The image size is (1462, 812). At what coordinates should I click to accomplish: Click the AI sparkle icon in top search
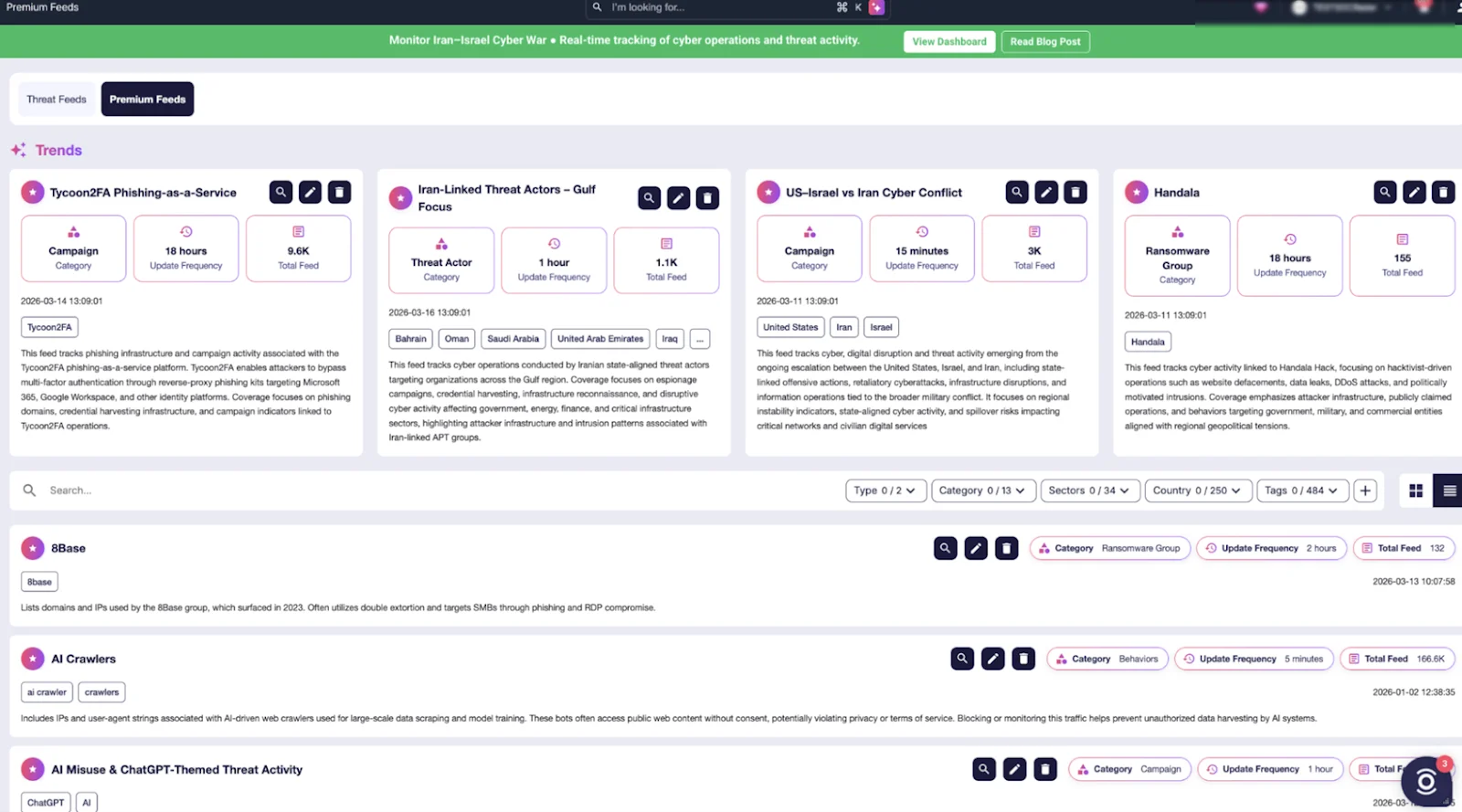(x=876, y=7)
